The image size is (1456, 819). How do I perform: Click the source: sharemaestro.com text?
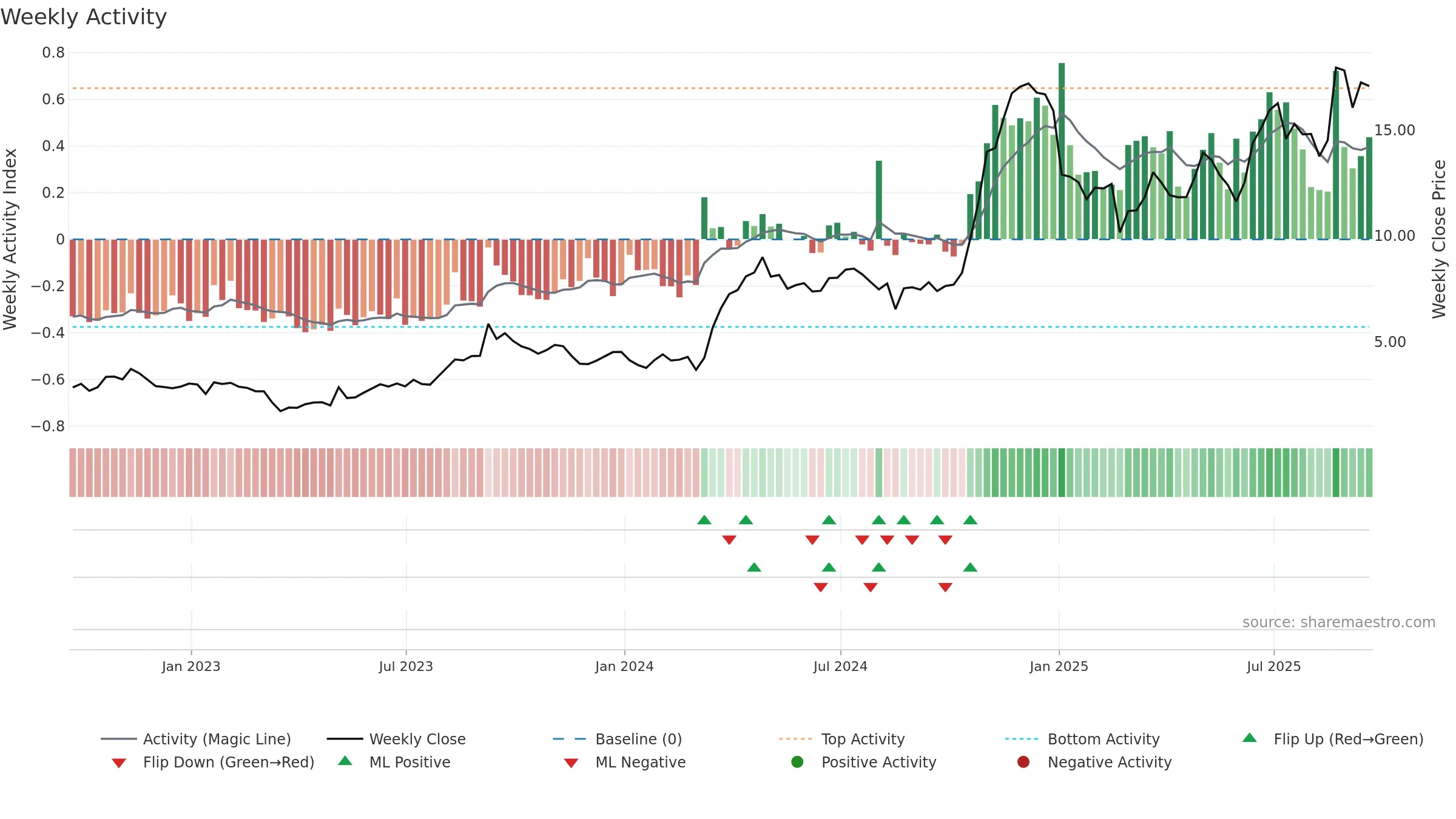(x=1339, y=622)
